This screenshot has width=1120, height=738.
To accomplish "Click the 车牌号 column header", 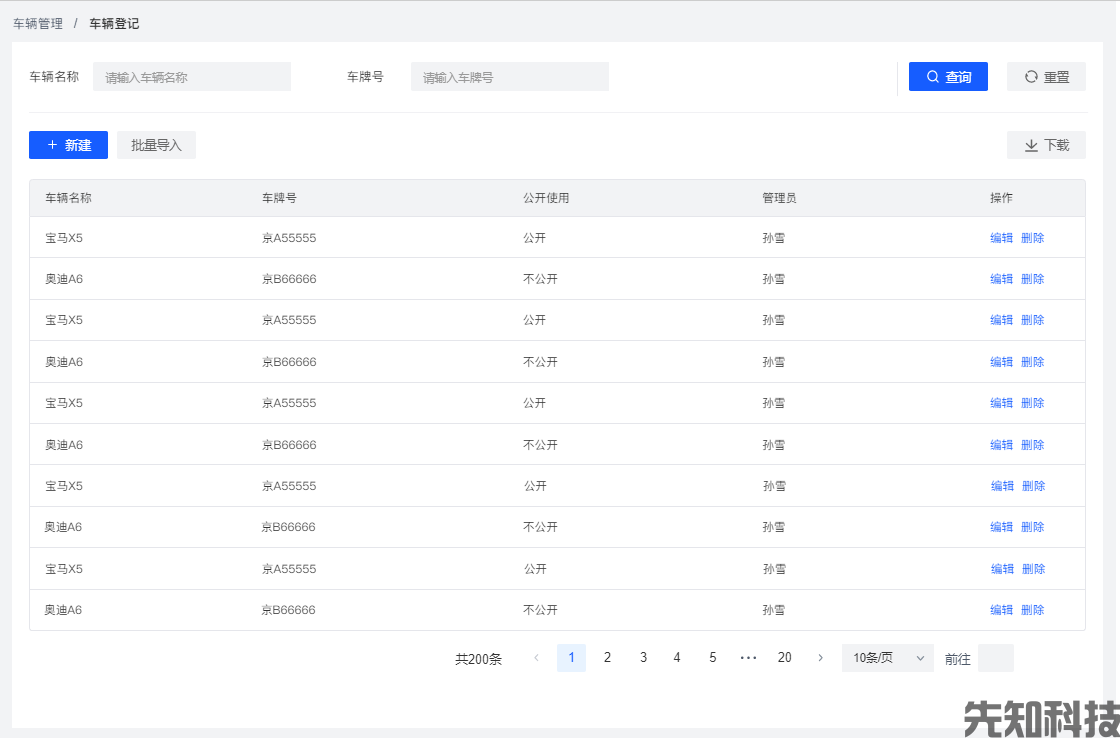I will coord(279,198).
